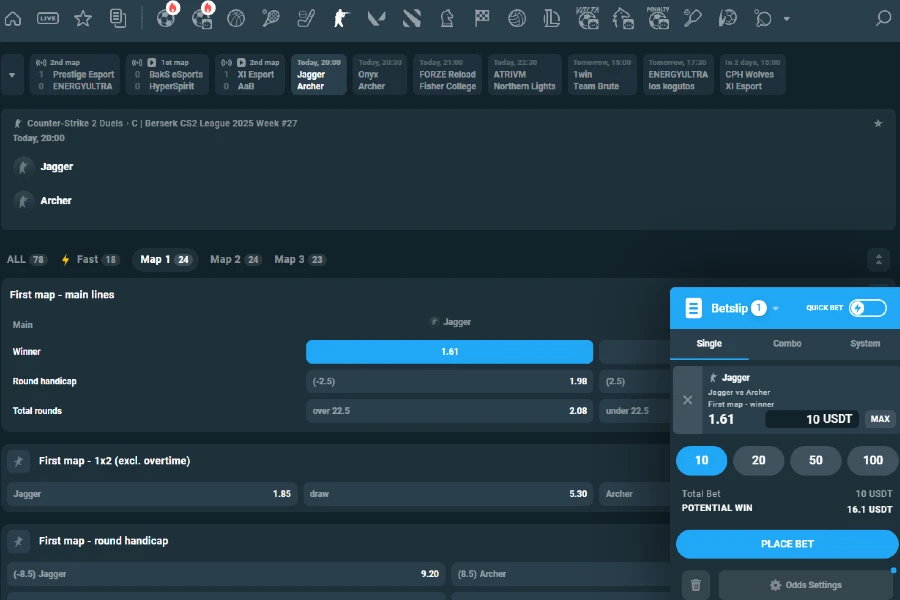Viewport: 900px width, 600px height.
Task: Select the volleyball sport icon
Action: pos(517,18)
